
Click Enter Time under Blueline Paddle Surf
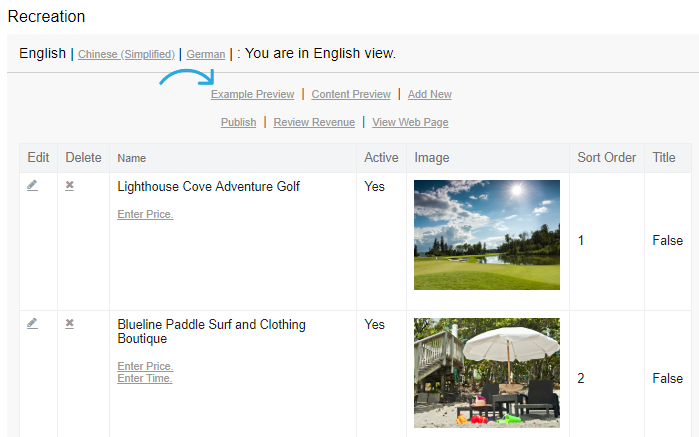pyautogui.click(x=145, y=378)
